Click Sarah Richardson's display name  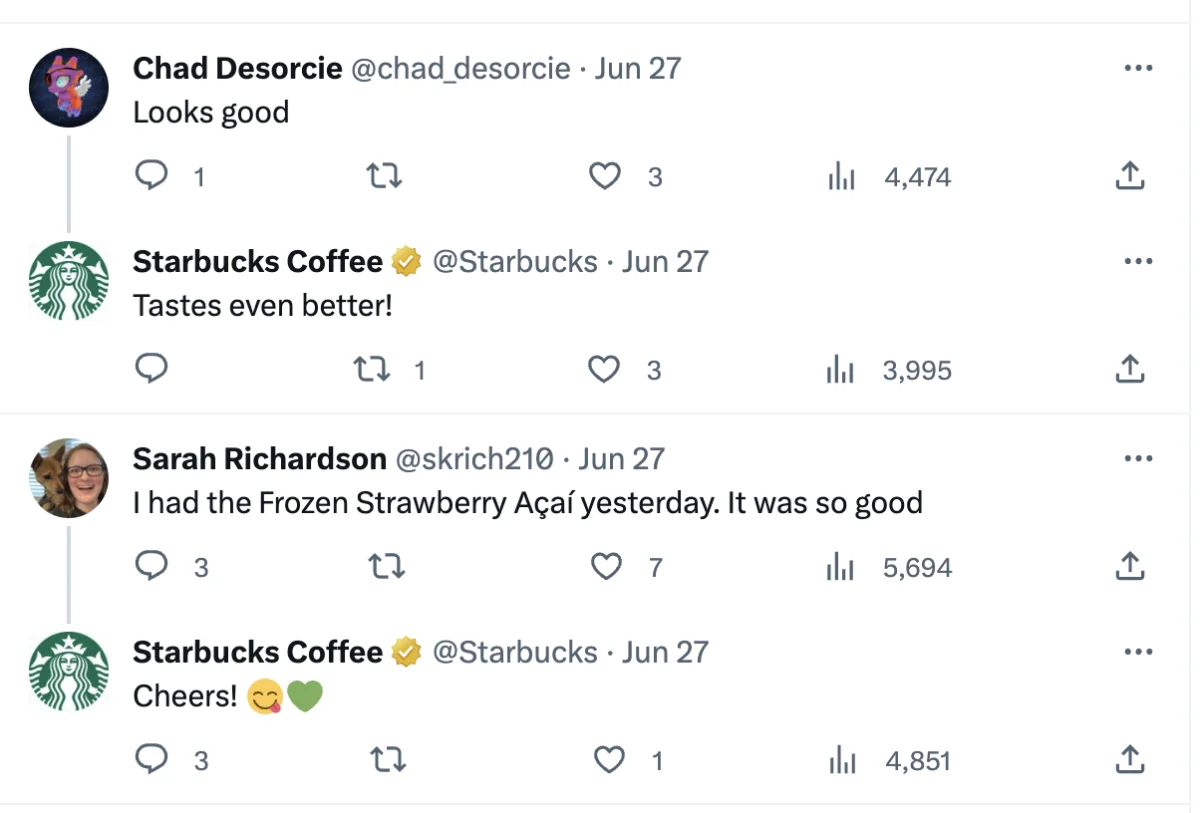tap(259, 459)
